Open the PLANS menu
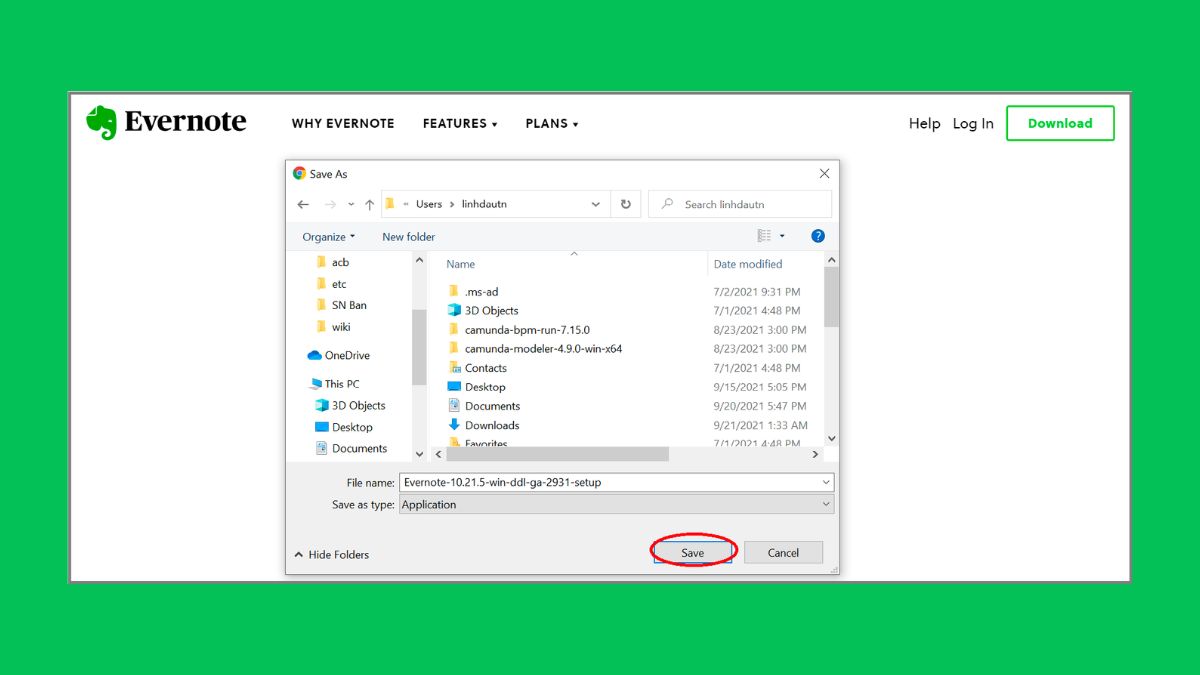Image resolution: width=1200 pixels, height=675 pixels. 551,123
